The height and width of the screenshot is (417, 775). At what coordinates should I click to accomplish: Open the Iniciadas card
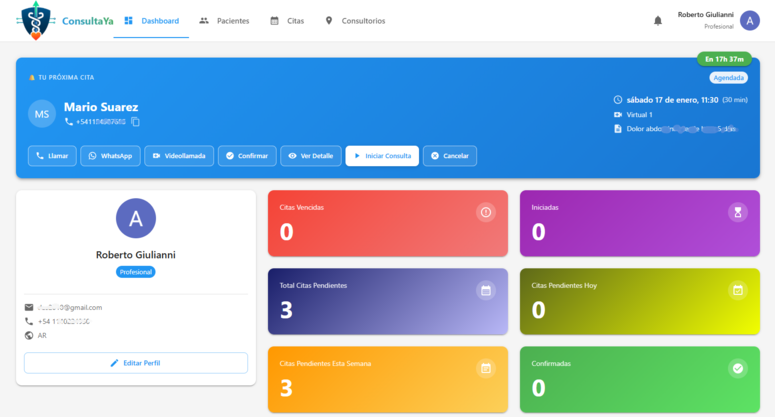[x=640, y=223]
